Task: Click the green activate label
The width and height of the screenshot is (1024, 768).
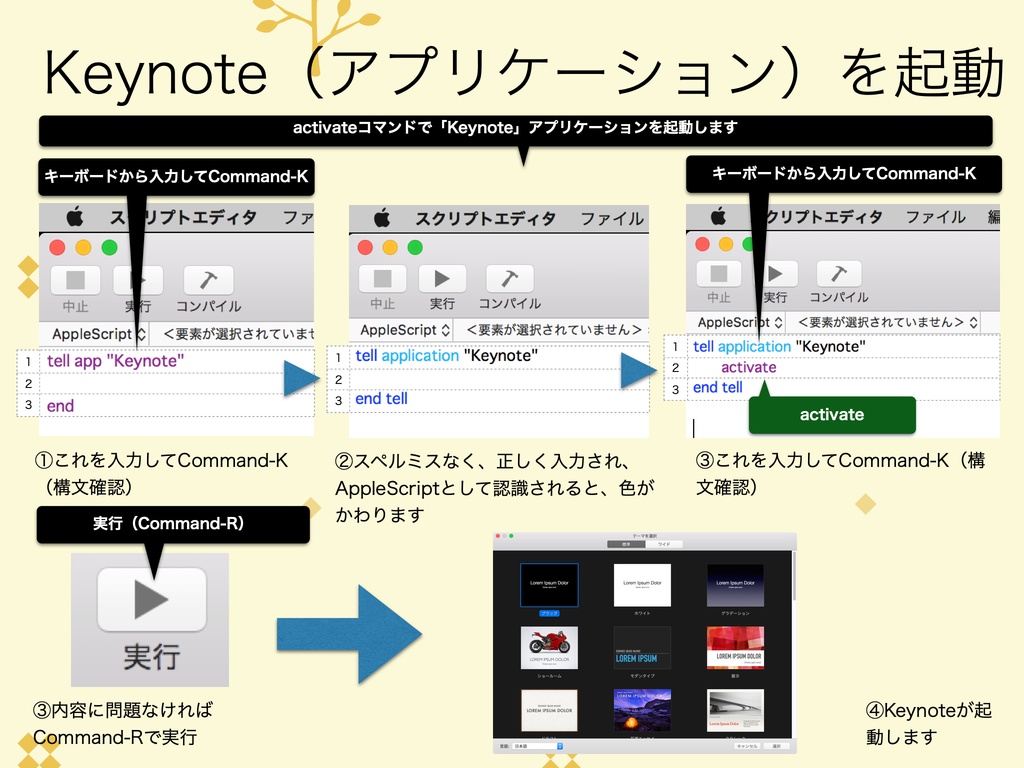Action: pyautogui.click(x=832, y=413)
